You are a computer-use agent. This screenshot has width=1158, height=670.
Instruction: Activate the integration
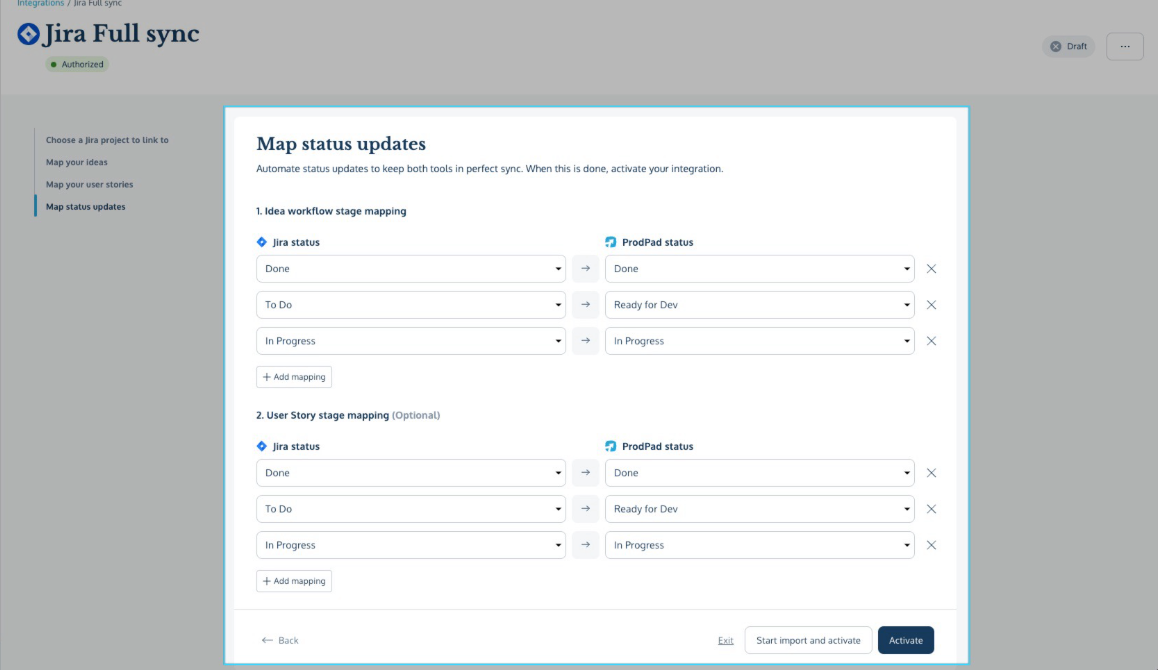[x=905, y=640]
